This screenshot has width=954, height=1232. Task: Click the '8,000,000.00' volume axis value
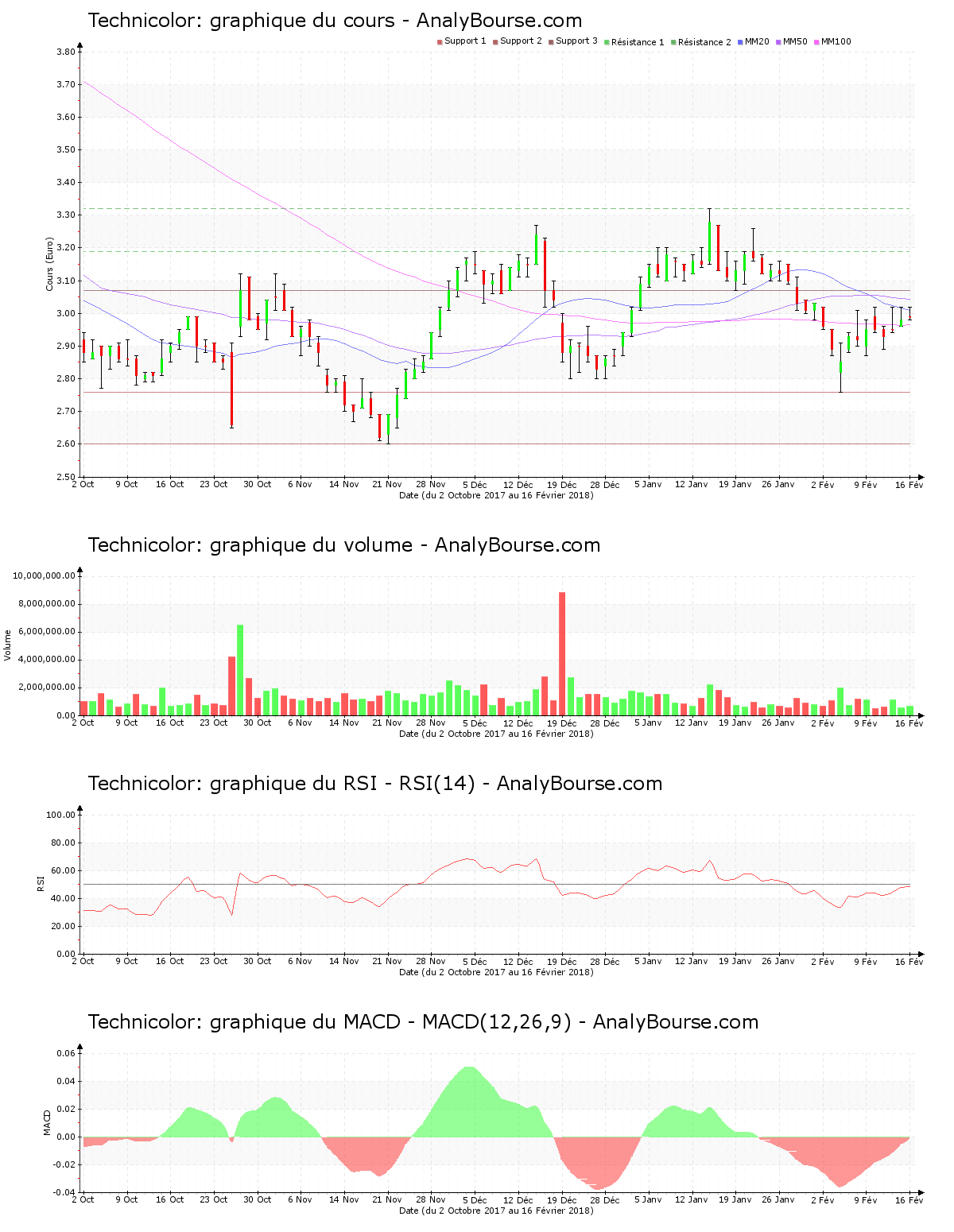(46, 604)
